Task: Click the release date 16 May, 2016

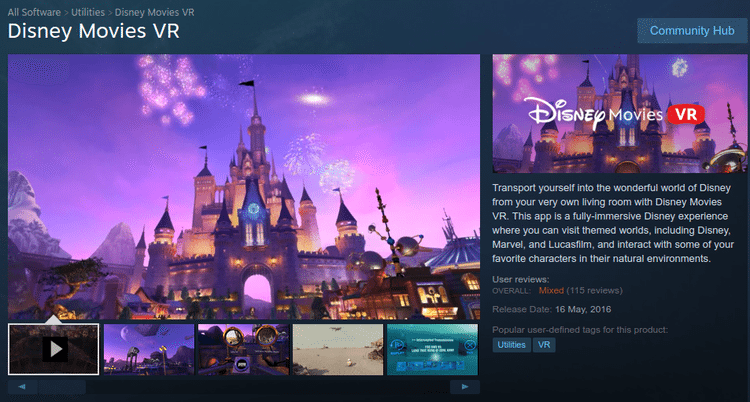Action: 583,310
